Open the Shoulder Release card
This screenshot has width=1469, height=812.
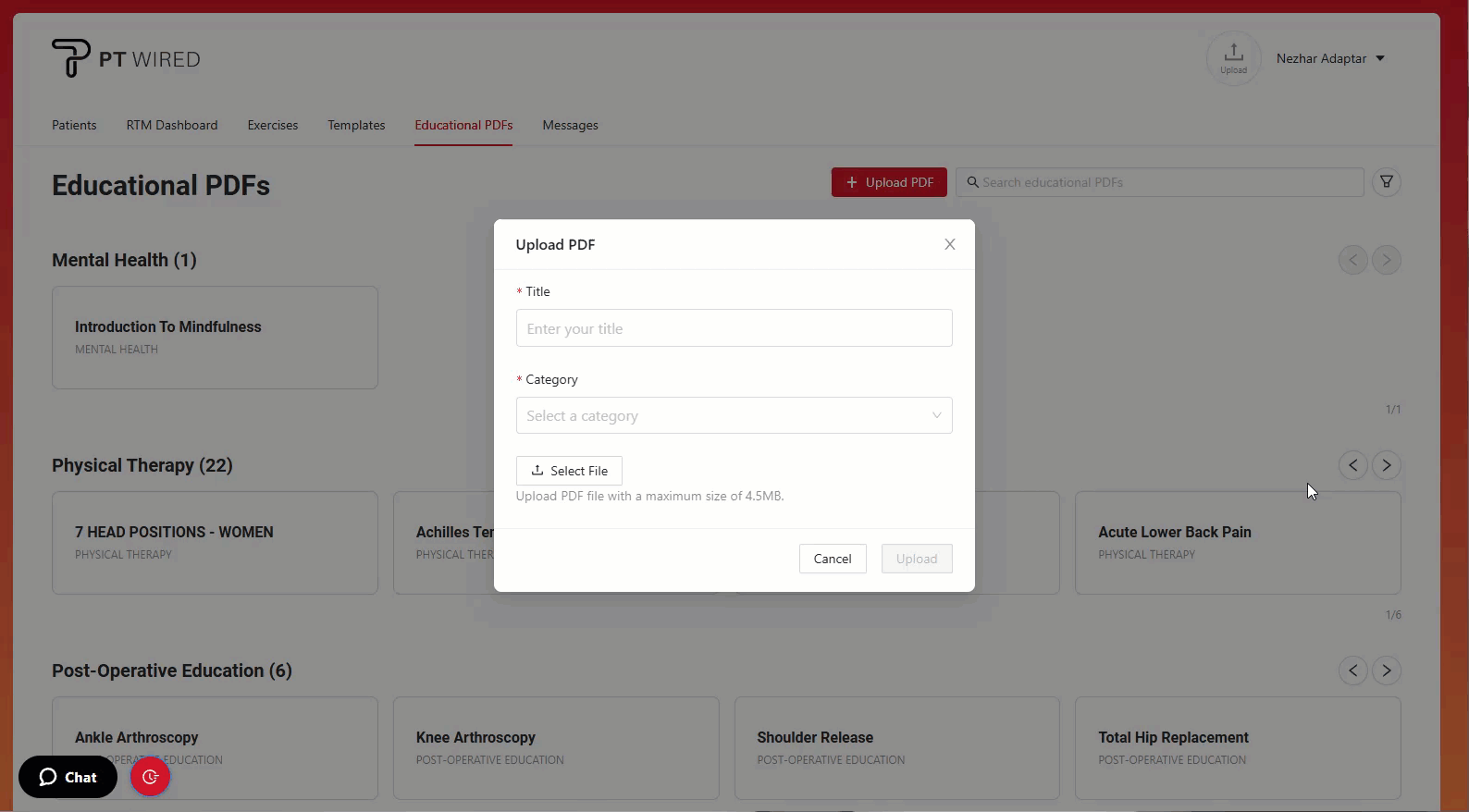896,748
